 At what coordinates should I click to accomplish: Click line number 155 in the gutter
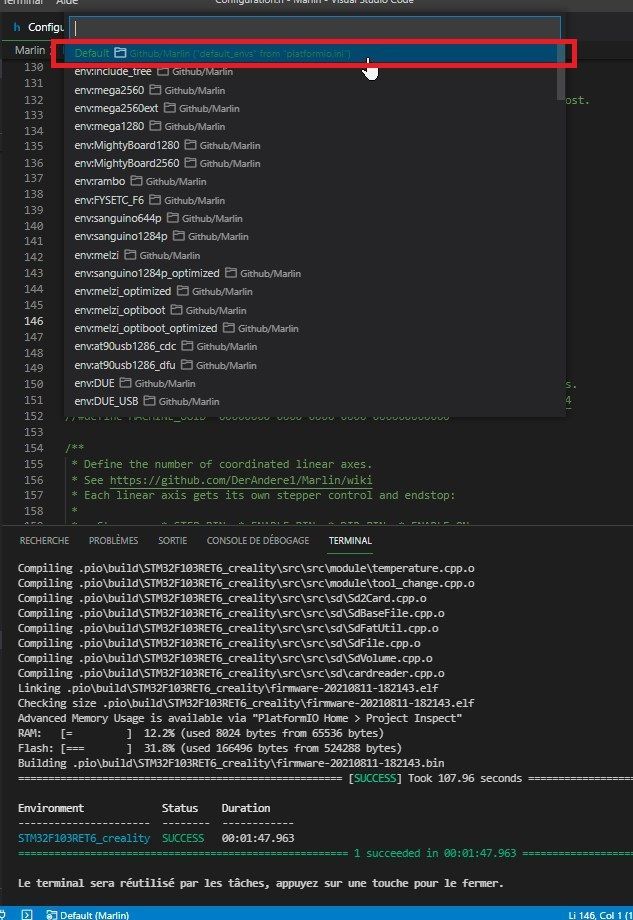tap(33, 464)
